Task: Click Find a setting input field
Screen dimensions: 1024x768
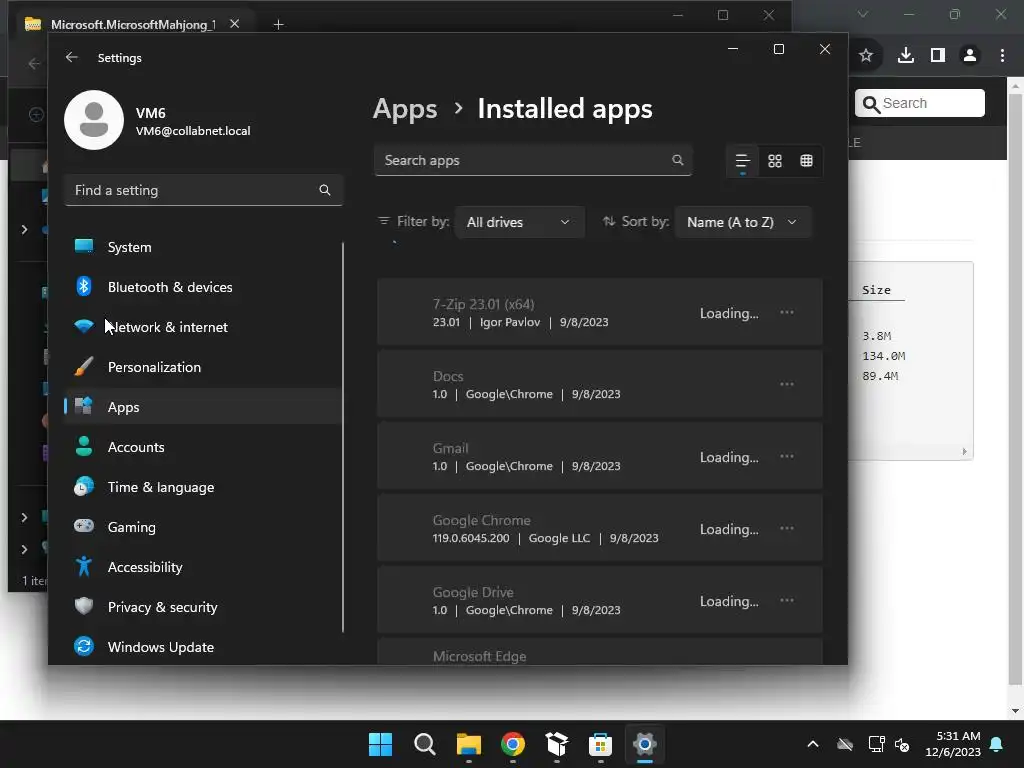Action: coord(204,190)
